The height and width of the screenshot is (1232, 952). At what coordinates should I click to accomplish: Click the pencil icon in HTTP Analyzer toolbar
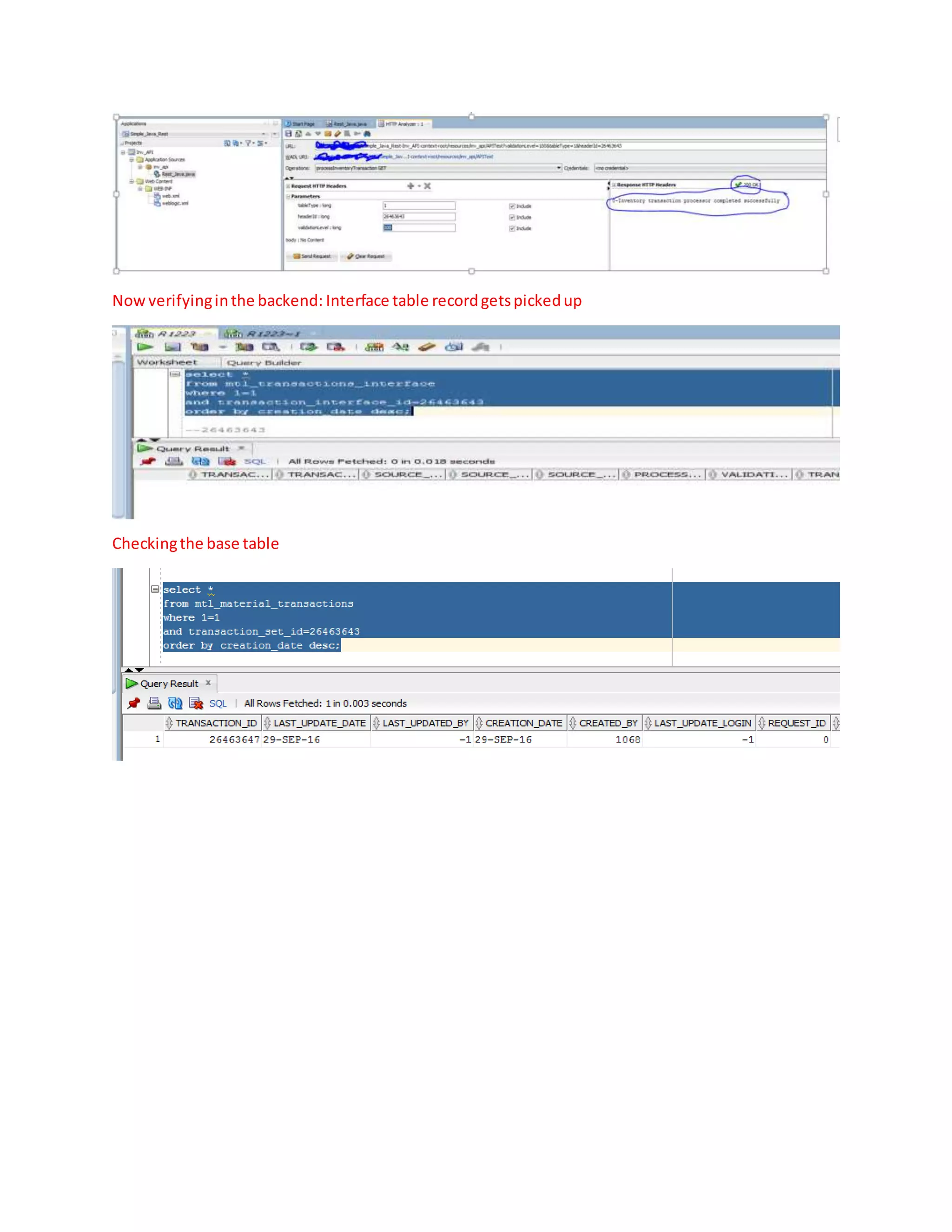click(337, 134)
